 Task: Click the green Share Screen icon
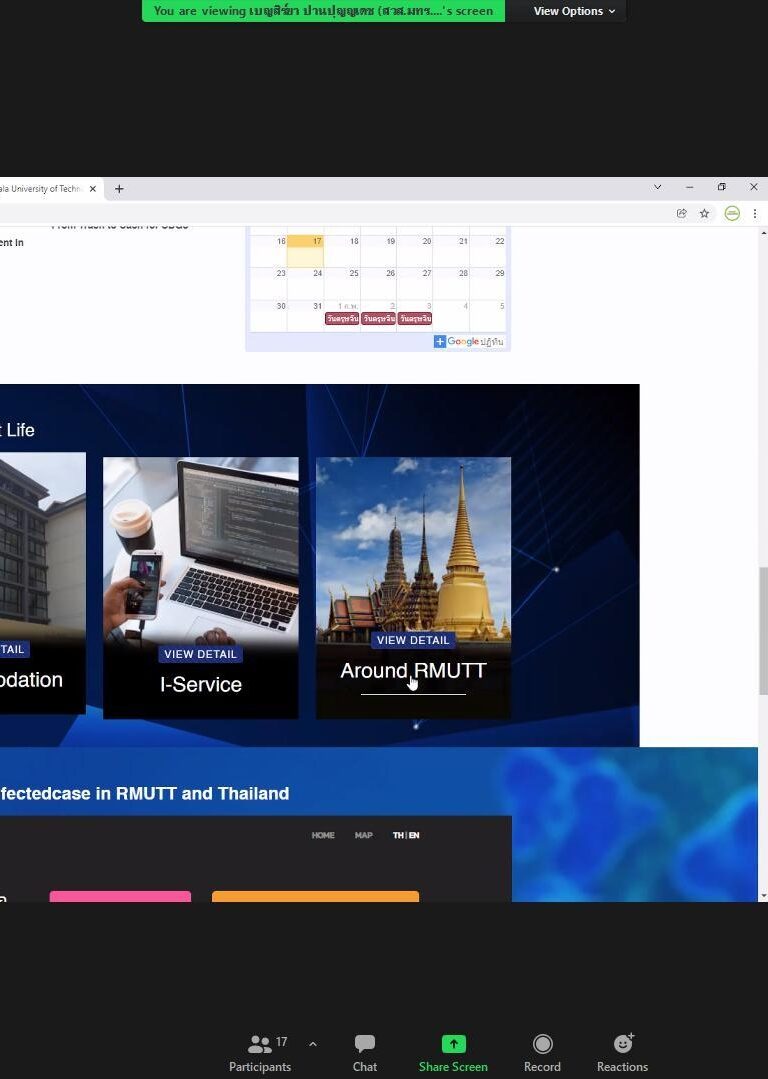click(x=453, y=1044)
